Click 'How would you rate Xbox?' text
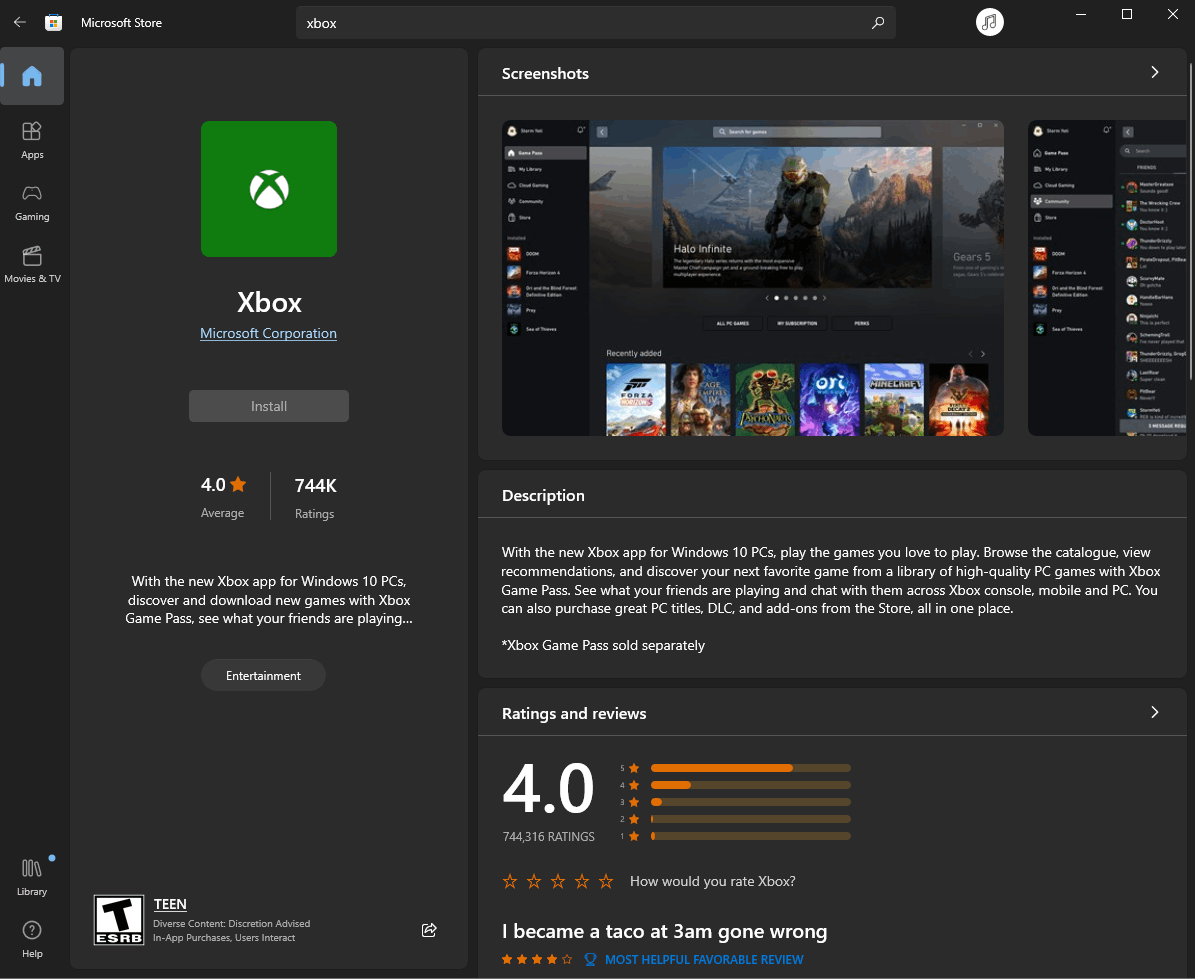 pyautogui.click(x=712, y=881)
